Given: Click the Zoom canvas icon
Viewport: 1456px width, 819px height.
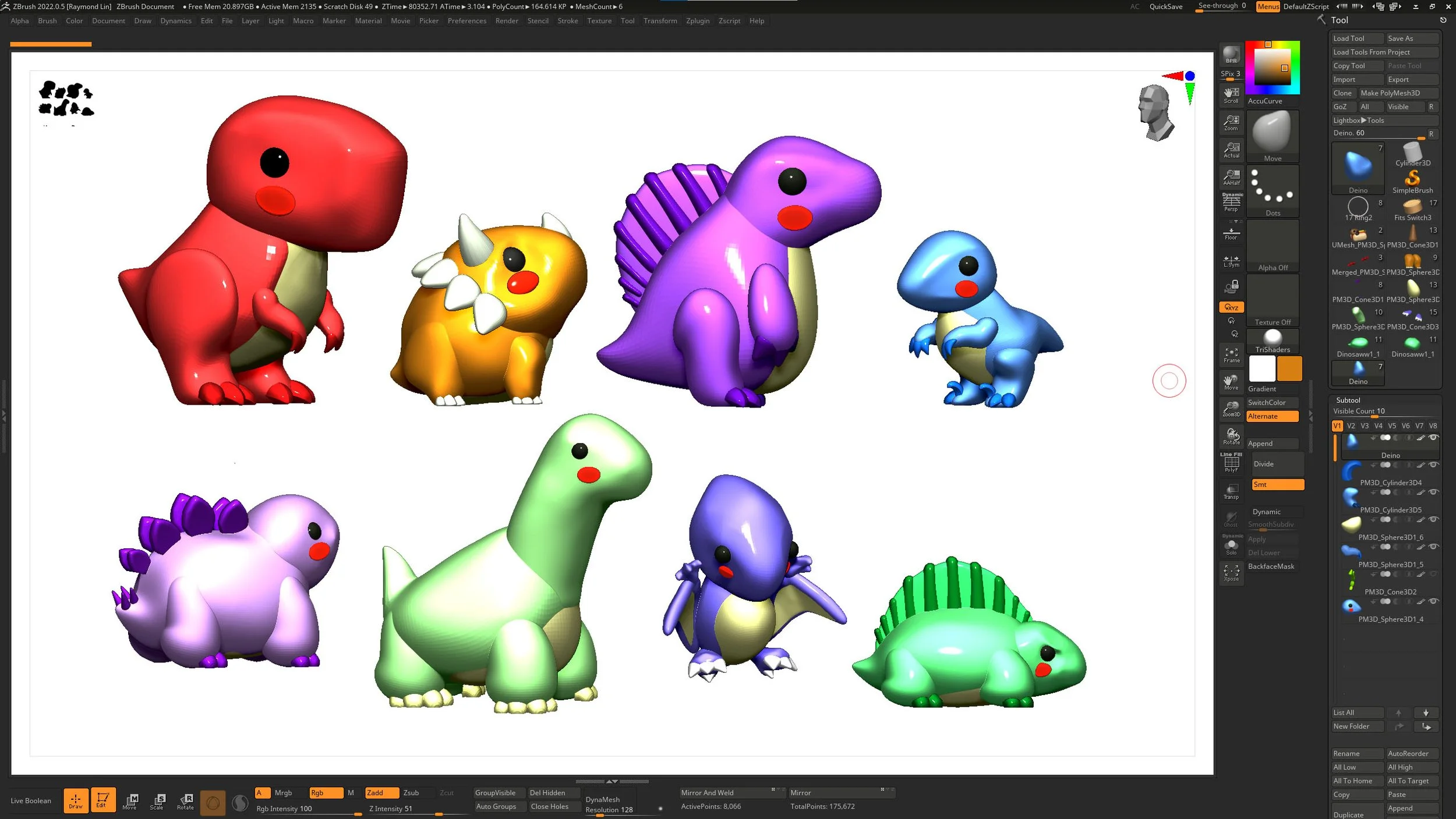Looking at the screenshot, I should click(x=1231, y=122).
